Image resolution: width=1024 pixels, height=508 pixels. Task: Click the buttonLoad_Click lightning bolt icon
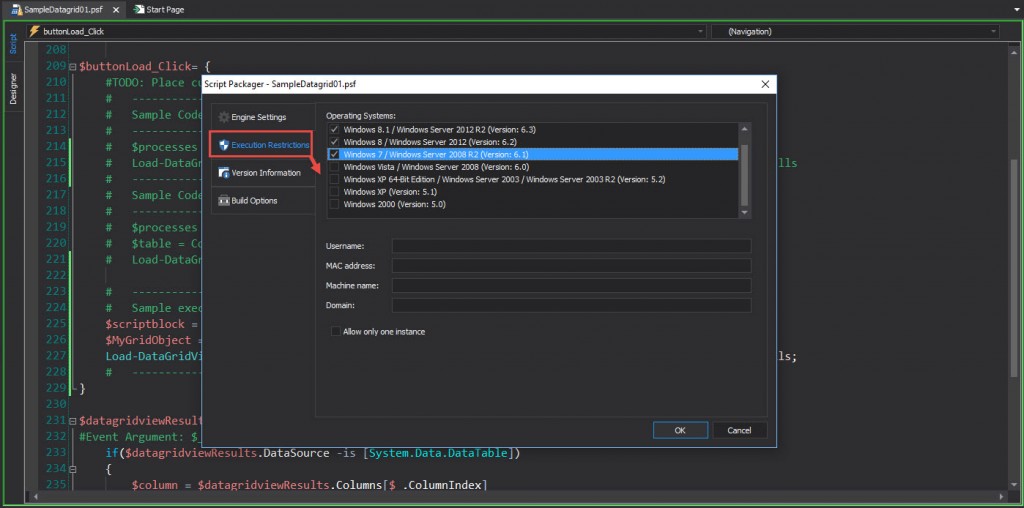35,31
